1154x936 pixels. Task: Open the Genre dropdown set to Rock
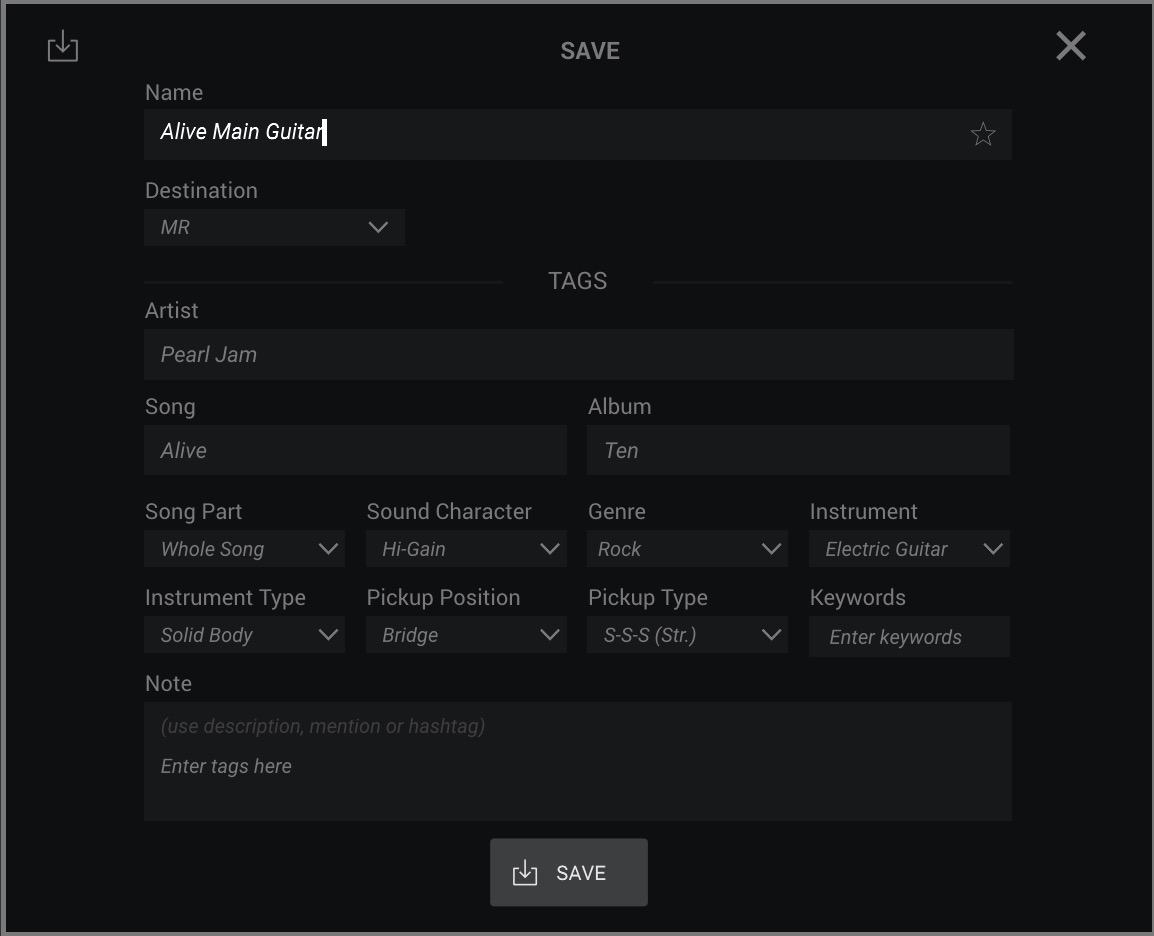(687, 549)
